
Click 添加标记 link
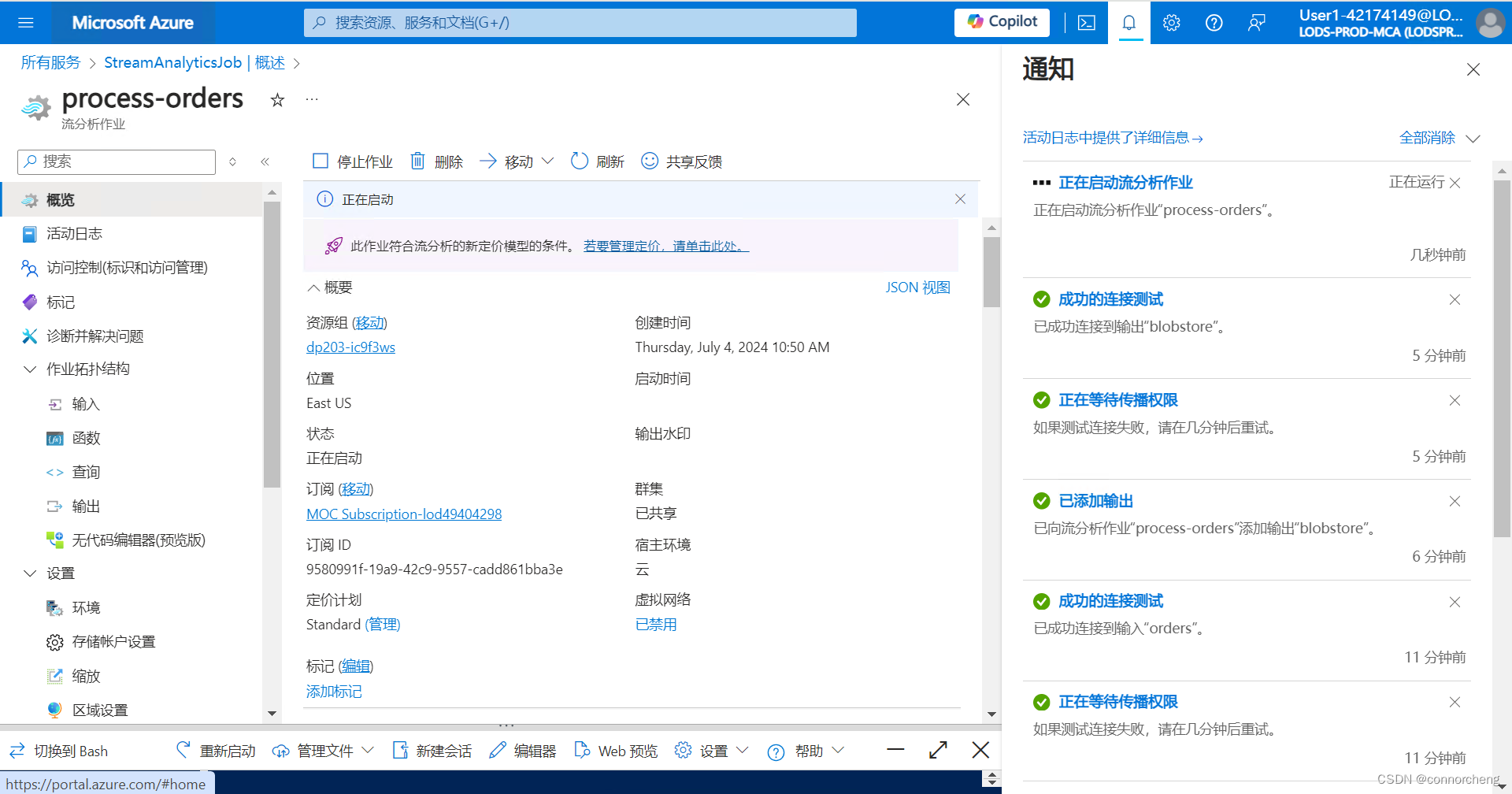click(334, 692)
